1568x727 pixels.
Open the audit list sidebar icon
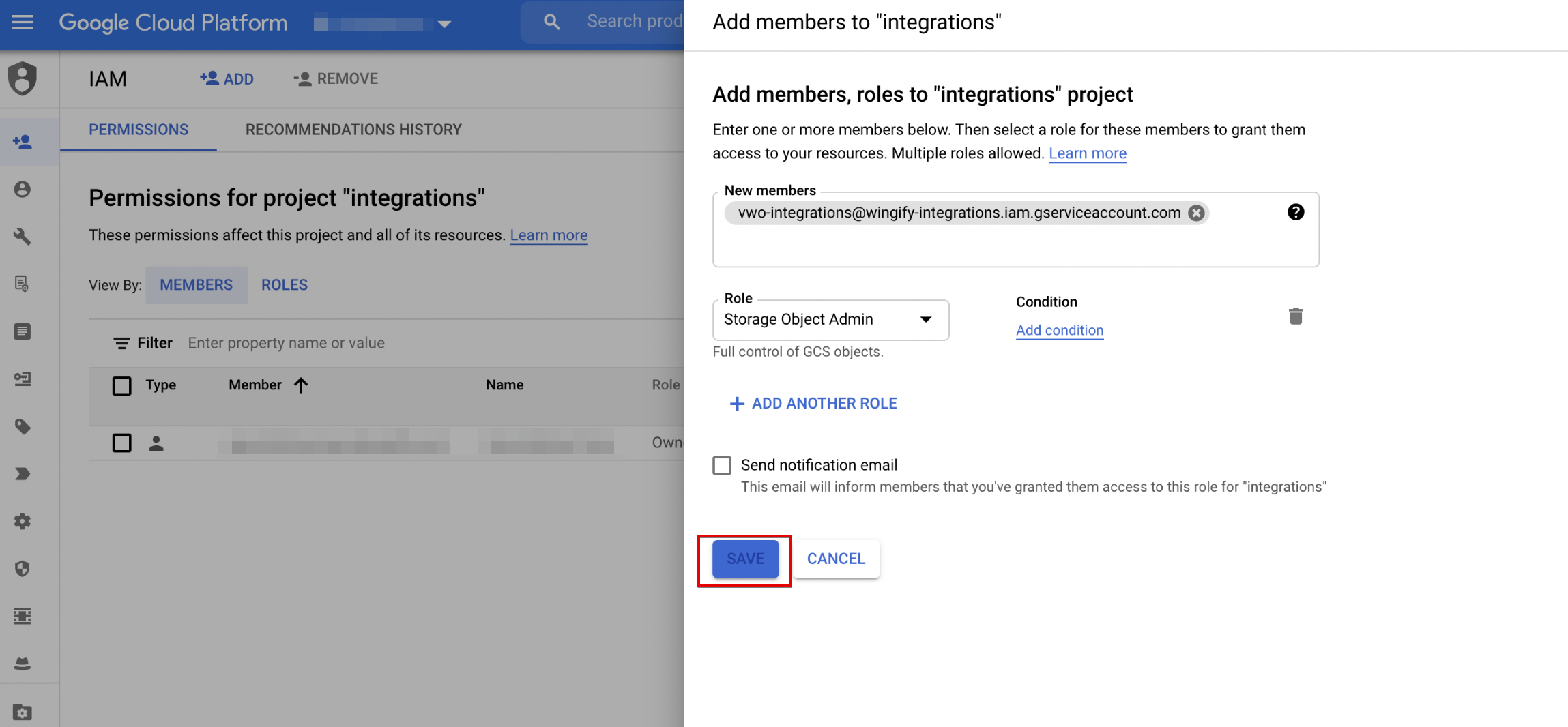pyautogui.click(x=23, y=331)
